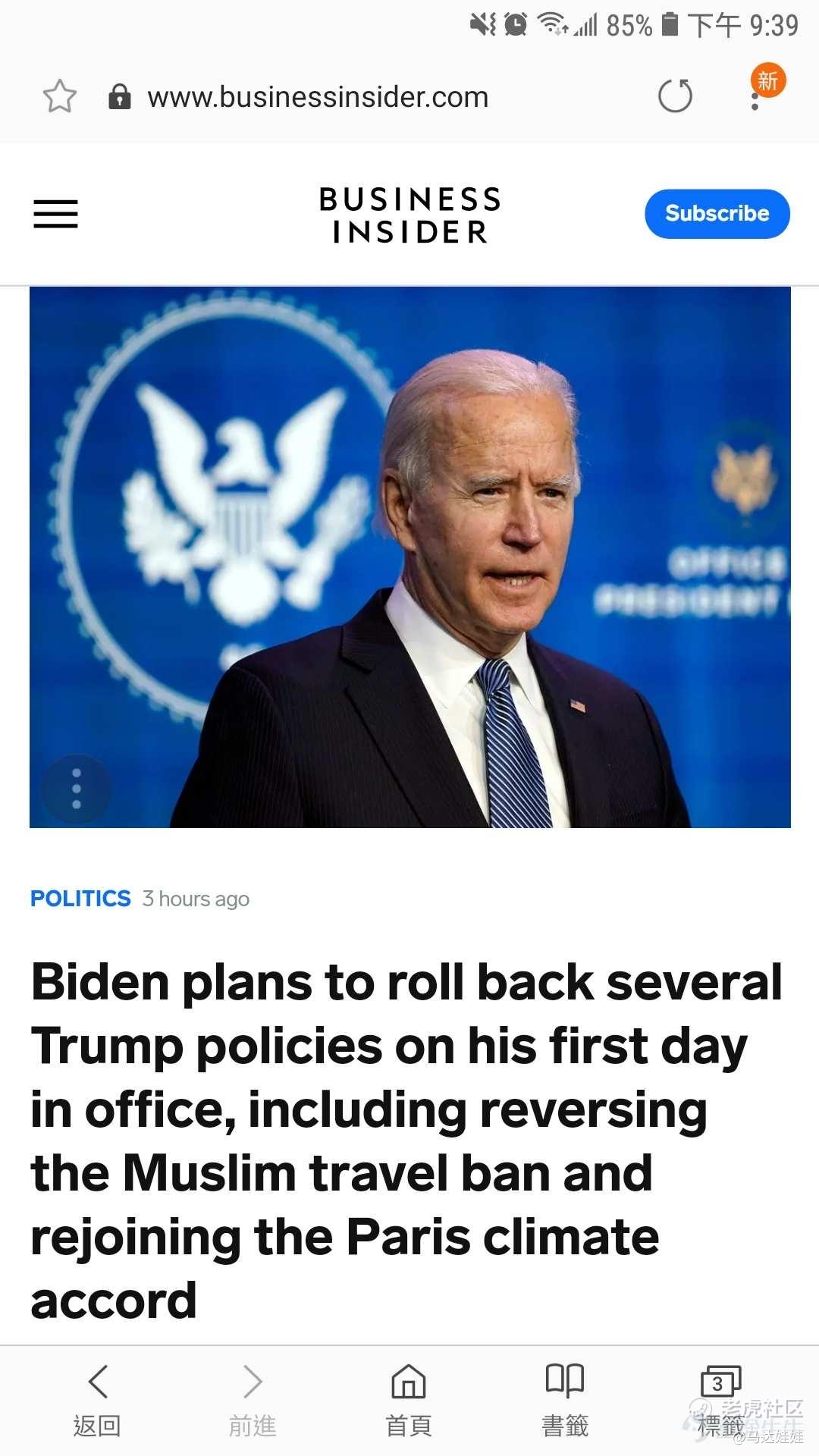819x1456 pixels.
Task: Open image options three-dot overlay
Action: [x=76, y=789]
